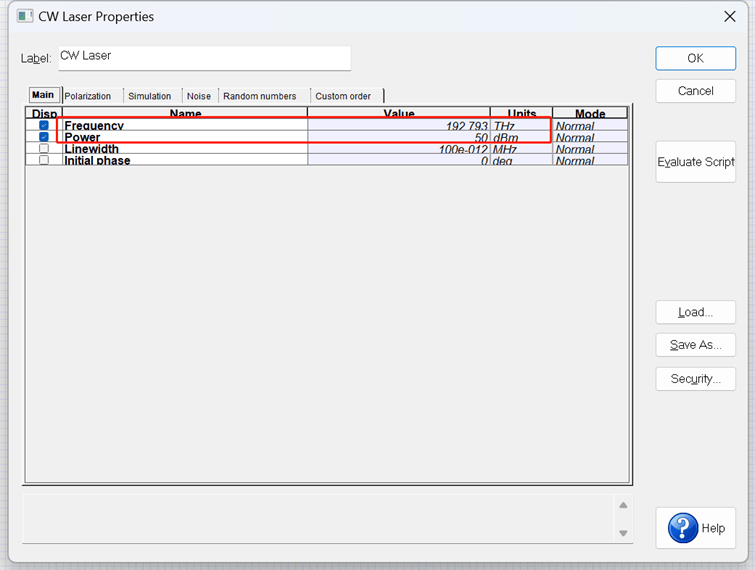Go to the Random numbers tab
This screenshot has width=755, height=570.
point(260,96)
